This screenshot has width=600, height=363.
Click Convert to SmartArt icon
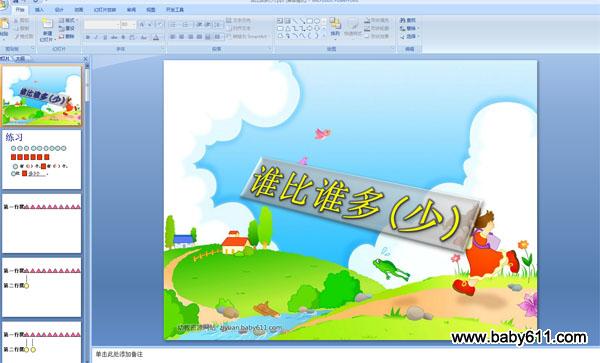[228, 36]
